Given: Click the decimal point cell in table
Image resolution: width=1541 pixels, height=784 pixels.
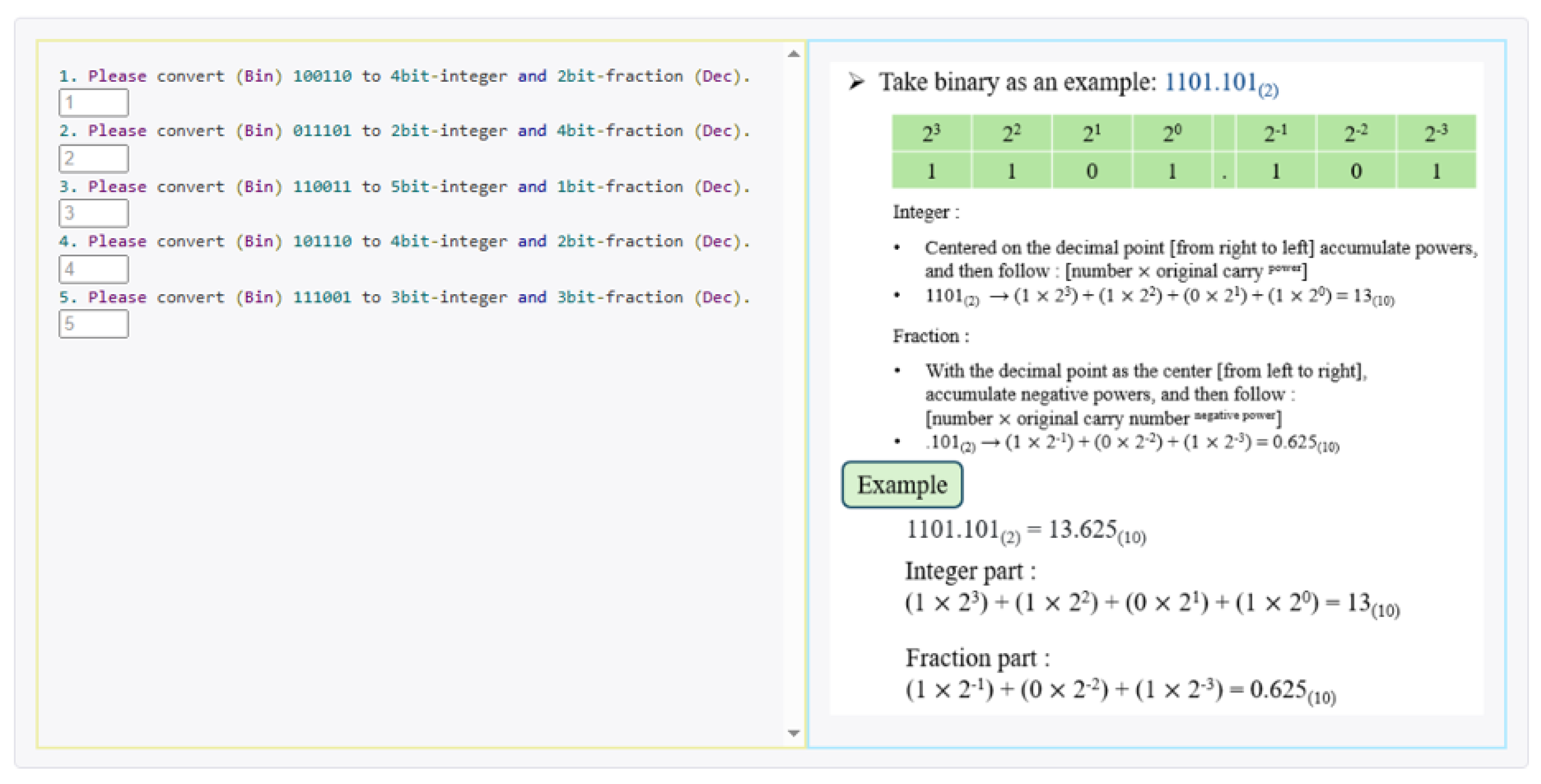Looking at the screenshot, I should (1224, 172).
